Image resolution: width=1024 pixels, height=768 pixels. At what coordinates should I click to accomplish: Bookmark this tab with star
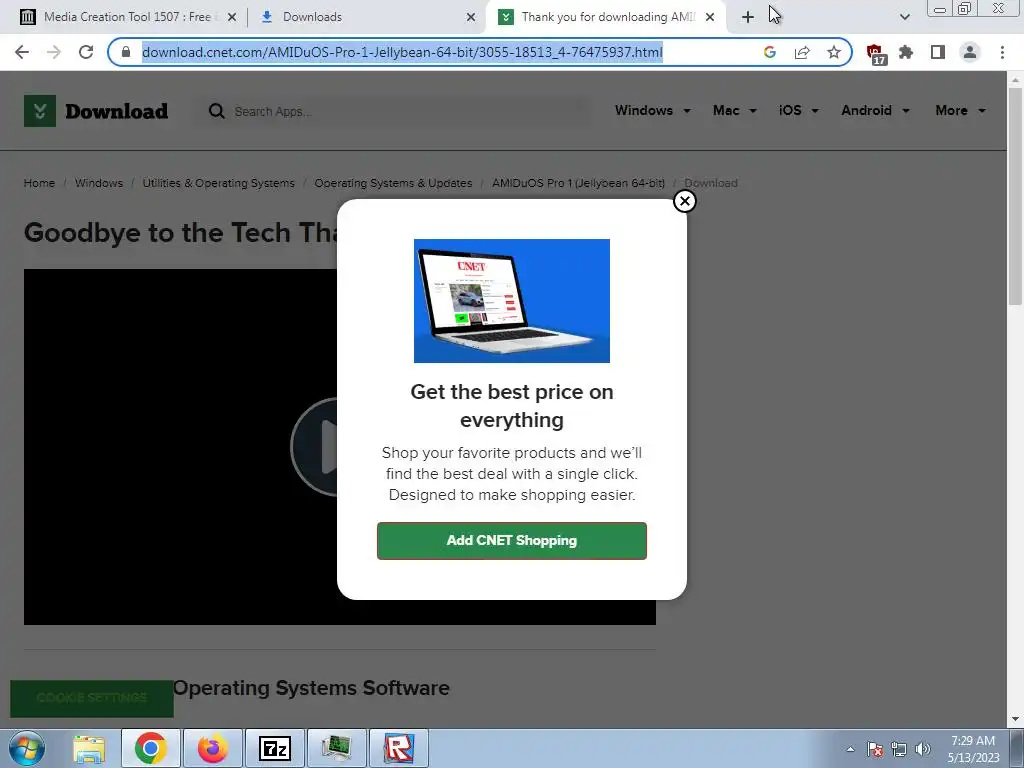coord(834,52)
